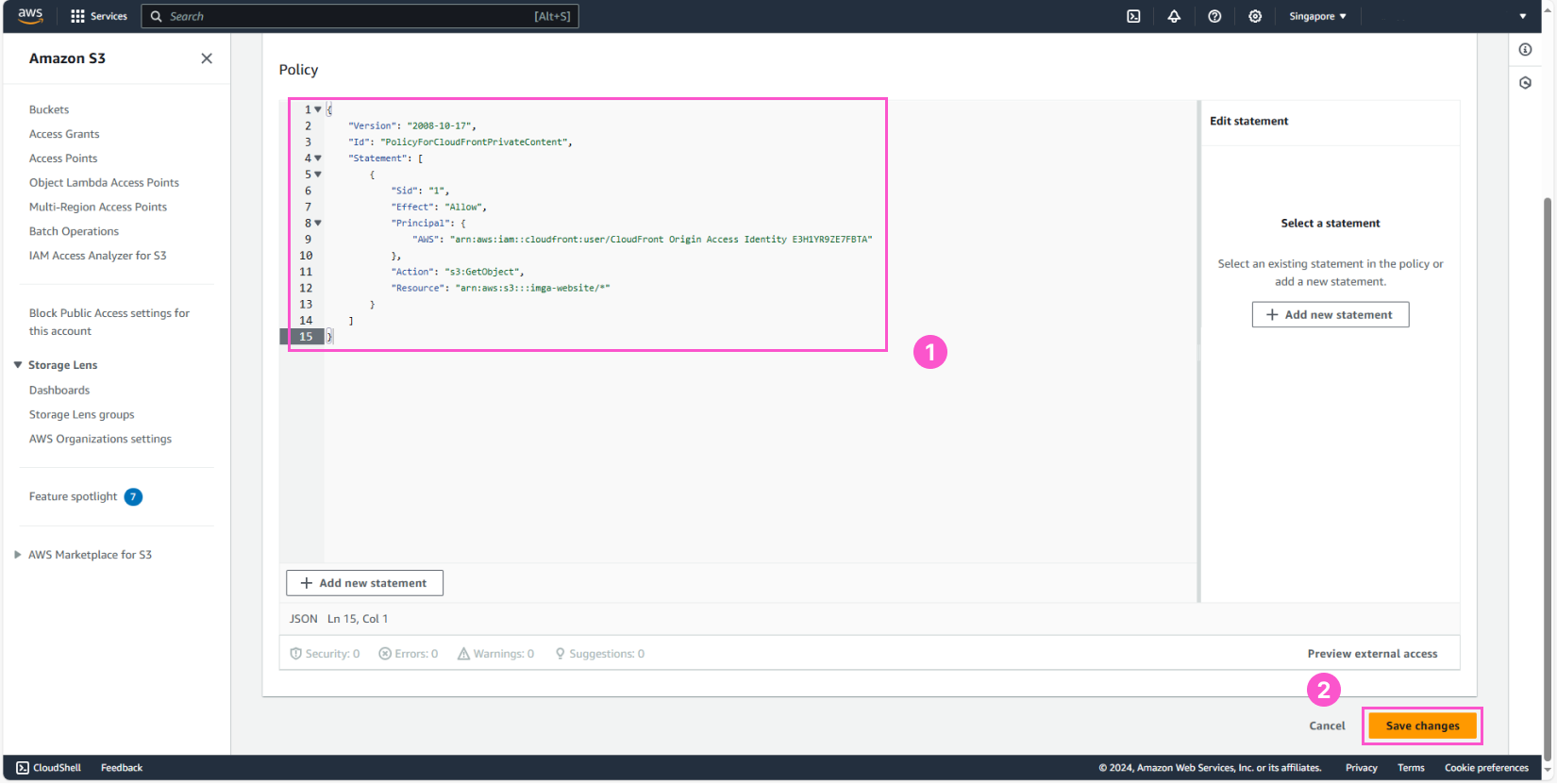Open the help question mark icon

[x=1214, y=16]
